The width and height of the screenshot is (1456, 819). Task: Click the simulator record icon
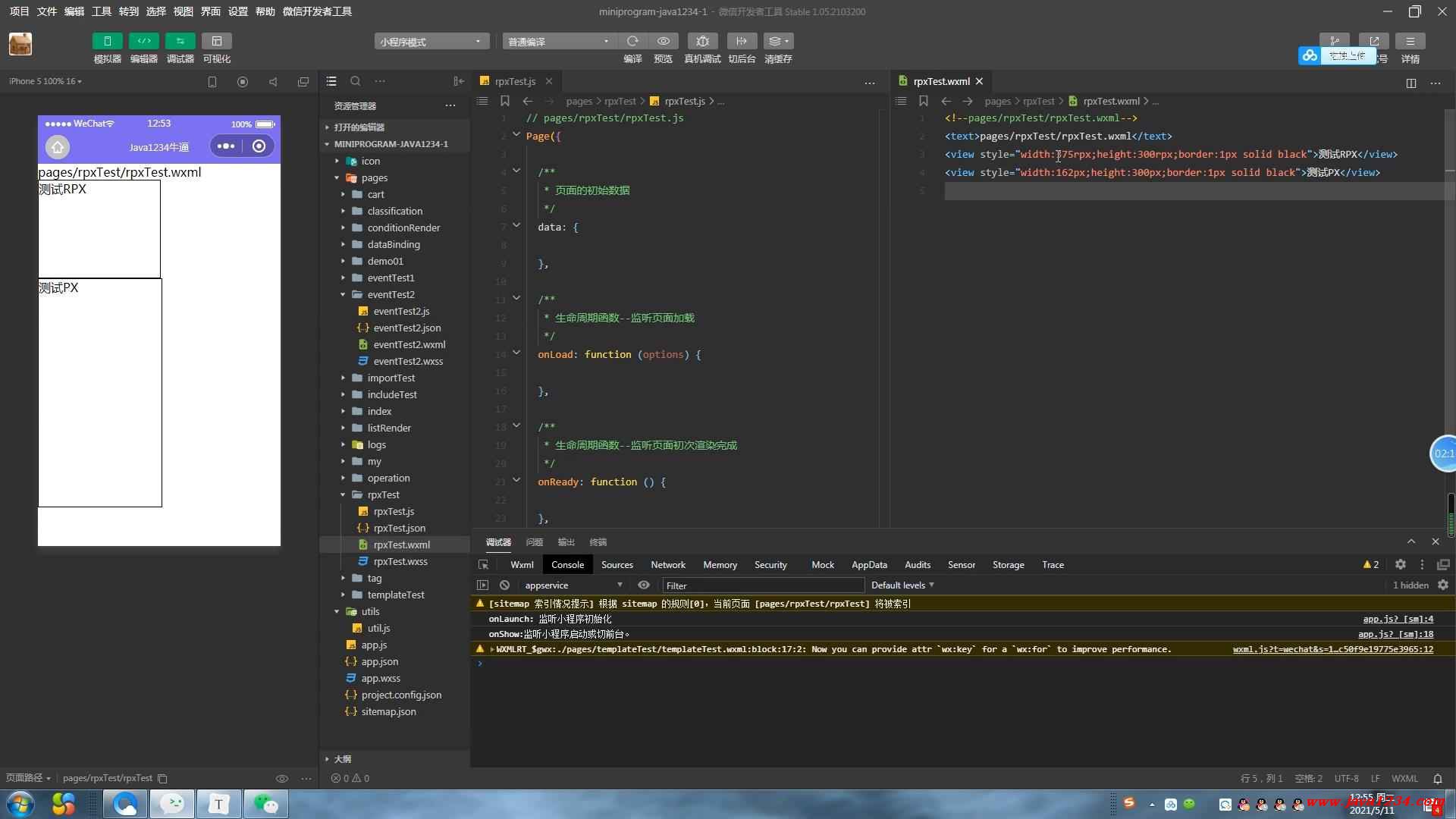click(243, 82)
